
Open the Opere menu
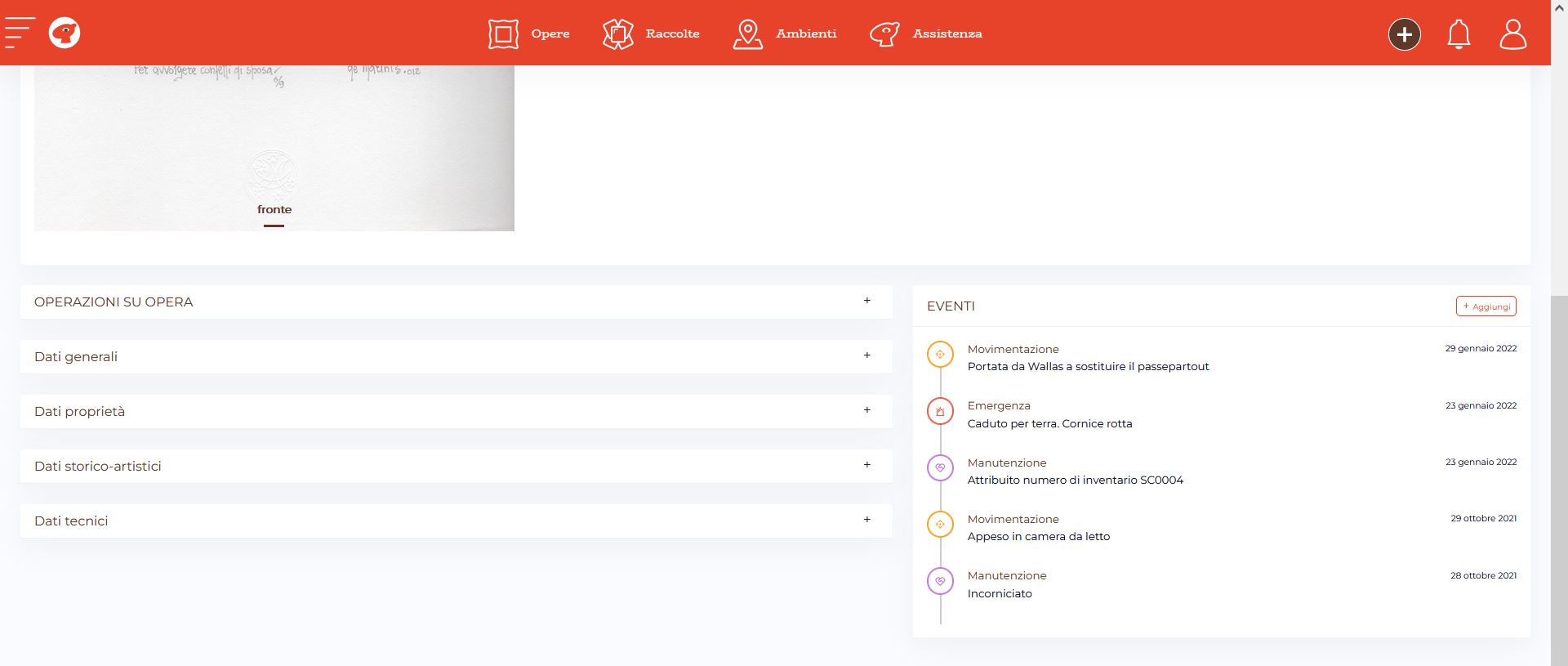[550, 34]
